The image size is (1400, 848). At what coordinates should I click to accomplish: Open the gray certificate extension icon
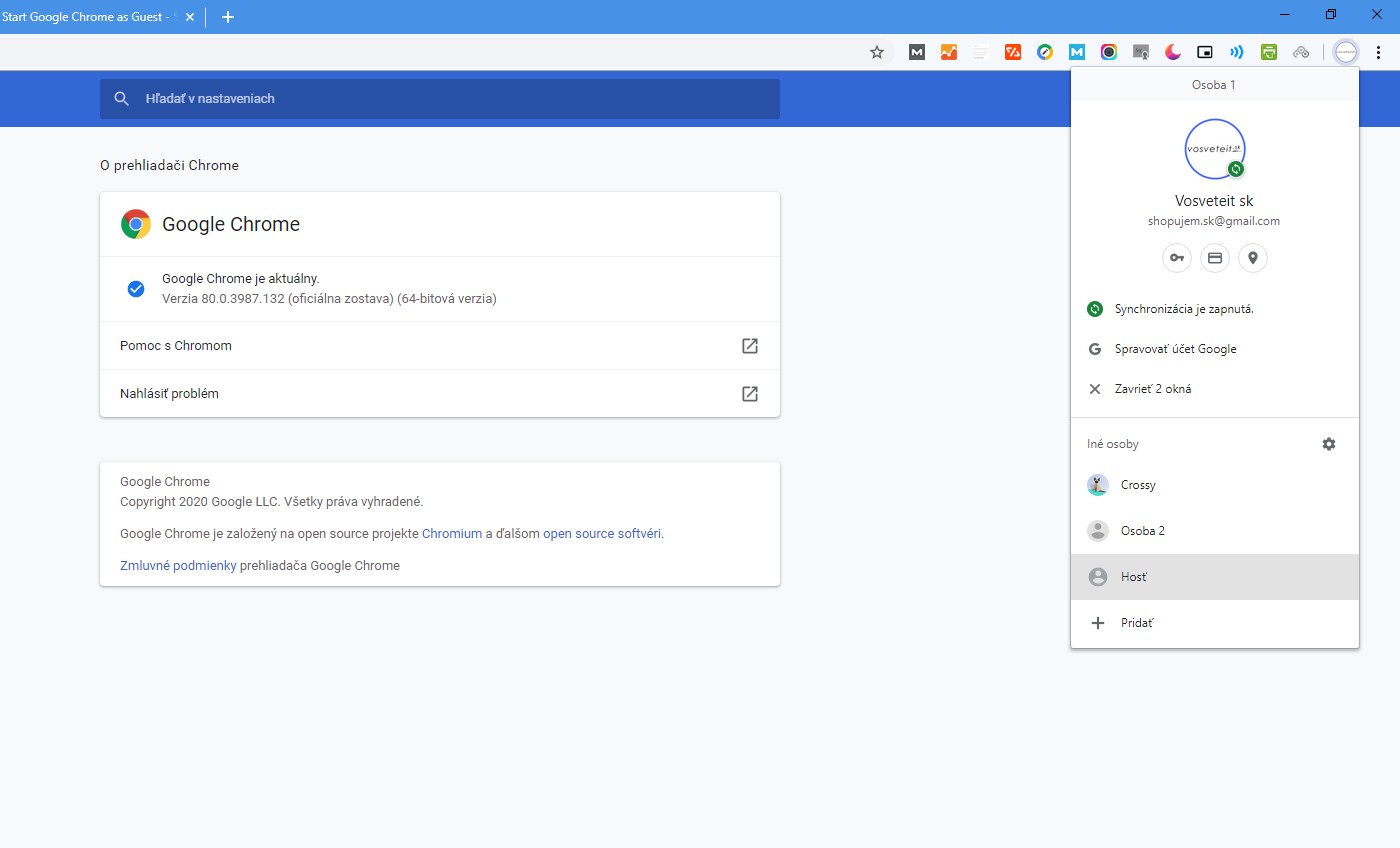[x=1141, y=52]
